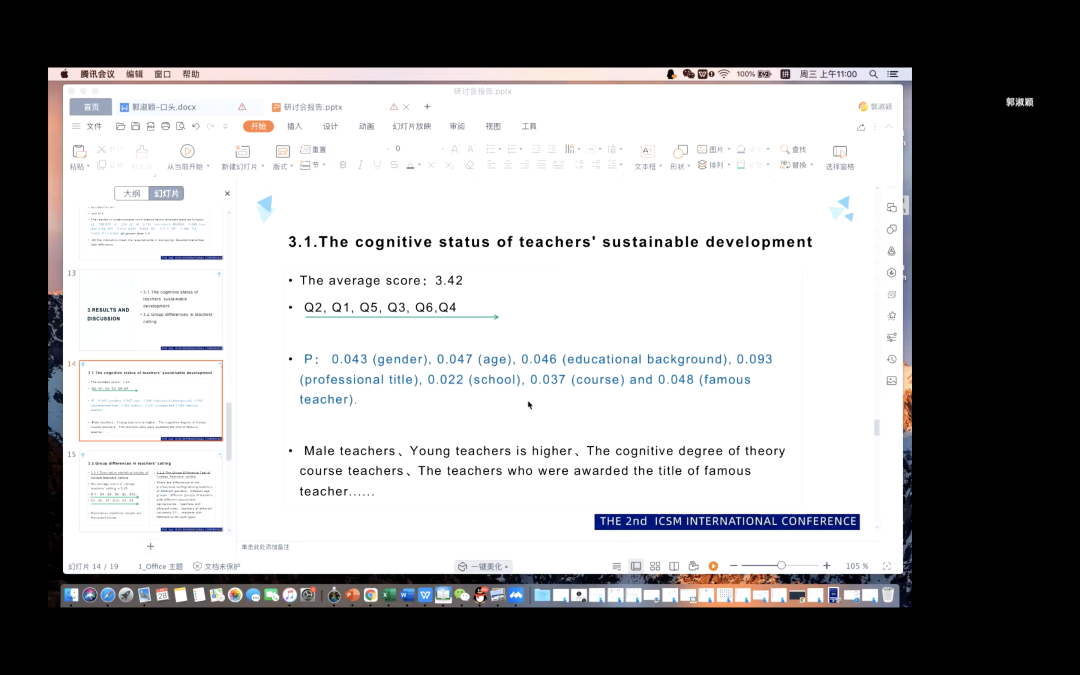Click the Undo arrow icon
This screenshot has width=1080, height=675.
click(x=196, y=126)
